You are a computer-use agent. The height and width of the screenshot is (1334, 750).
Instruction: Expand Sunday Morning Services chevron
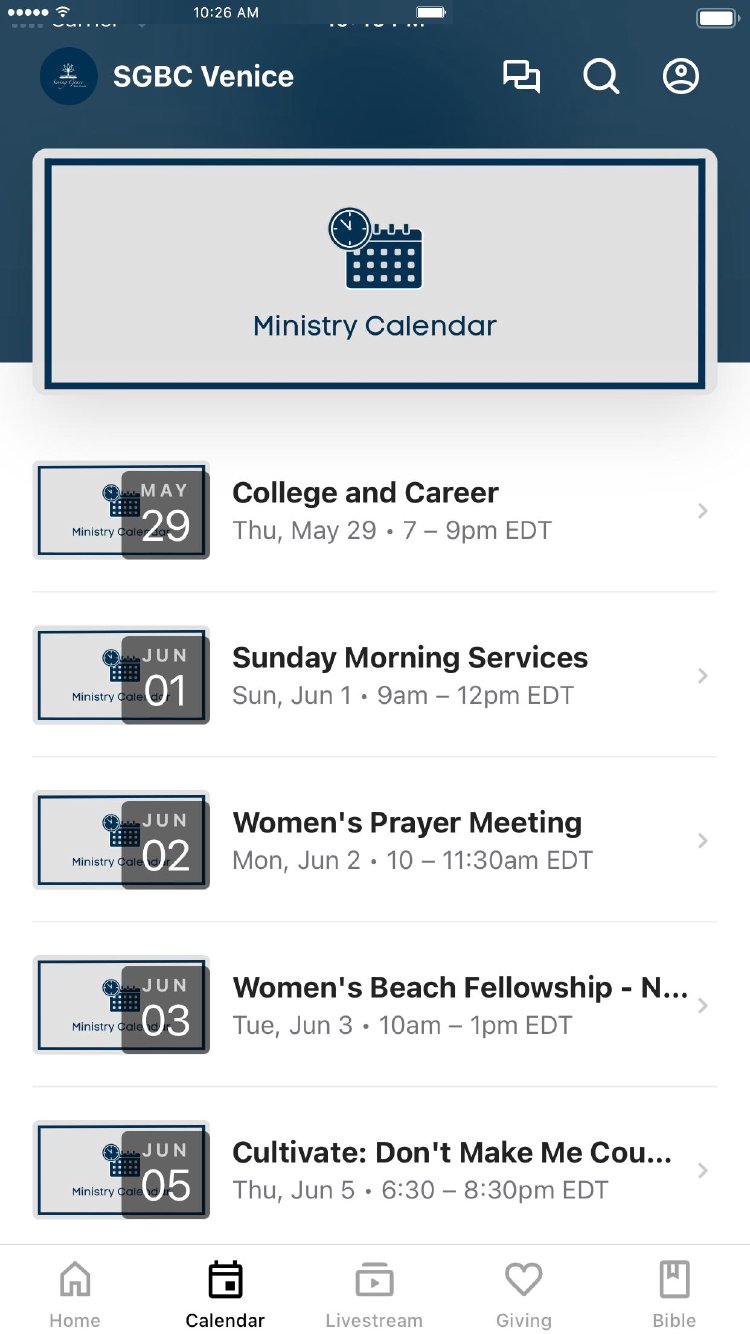point(703,676)
